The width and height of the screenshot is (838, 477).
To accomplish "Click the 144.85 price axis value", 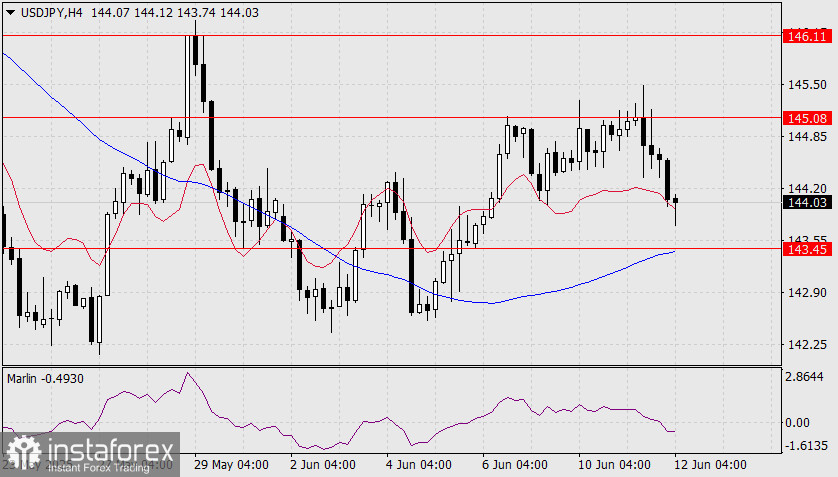I will pos(807,137).
